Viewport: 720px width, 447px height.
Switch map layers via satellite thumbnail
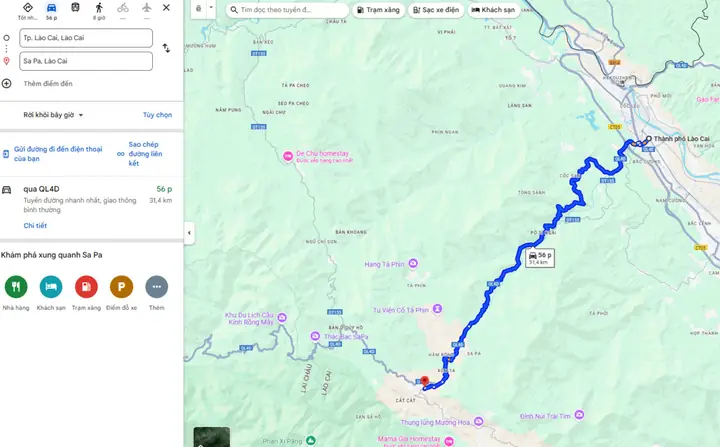click(211, 437)
